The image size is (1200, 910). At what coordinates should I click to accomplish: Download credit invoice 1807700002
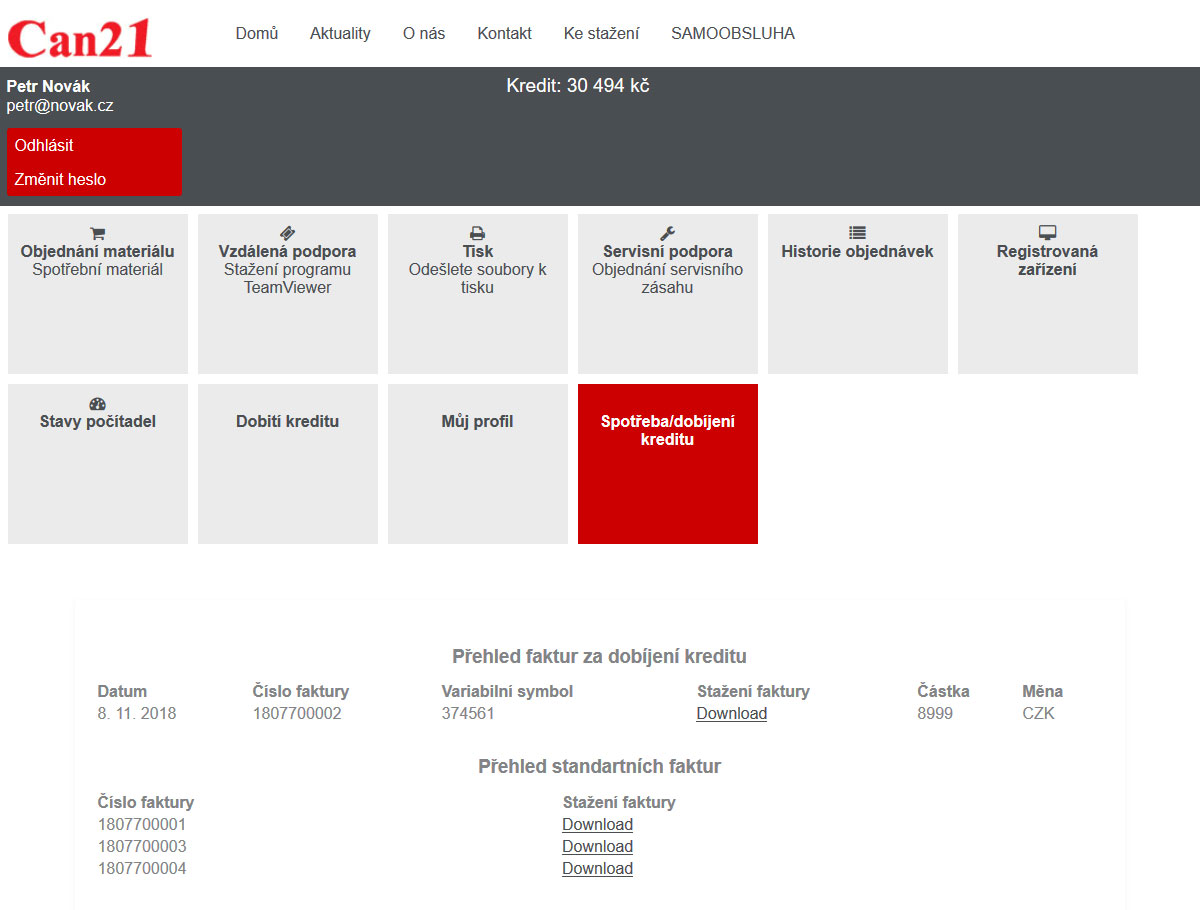(x=732, y=714)
